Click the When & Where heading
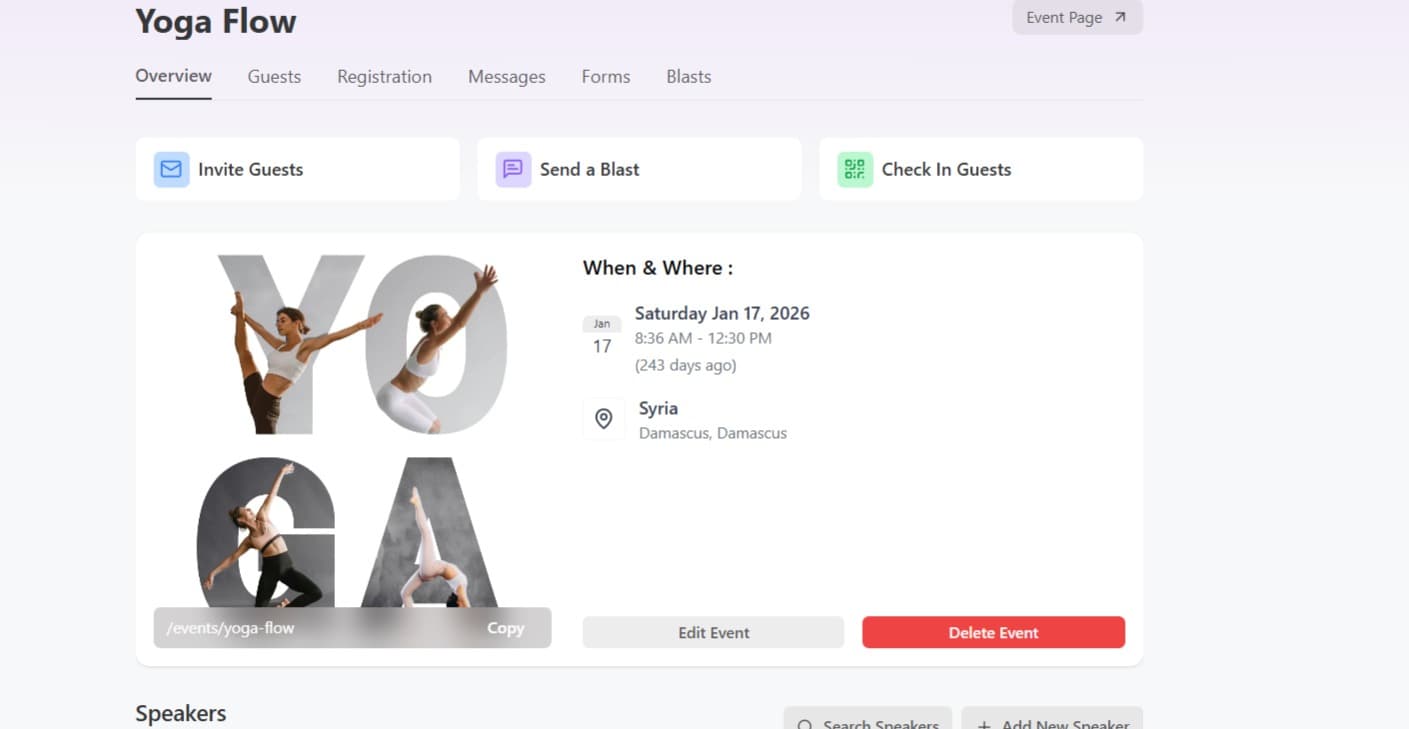 658,268
